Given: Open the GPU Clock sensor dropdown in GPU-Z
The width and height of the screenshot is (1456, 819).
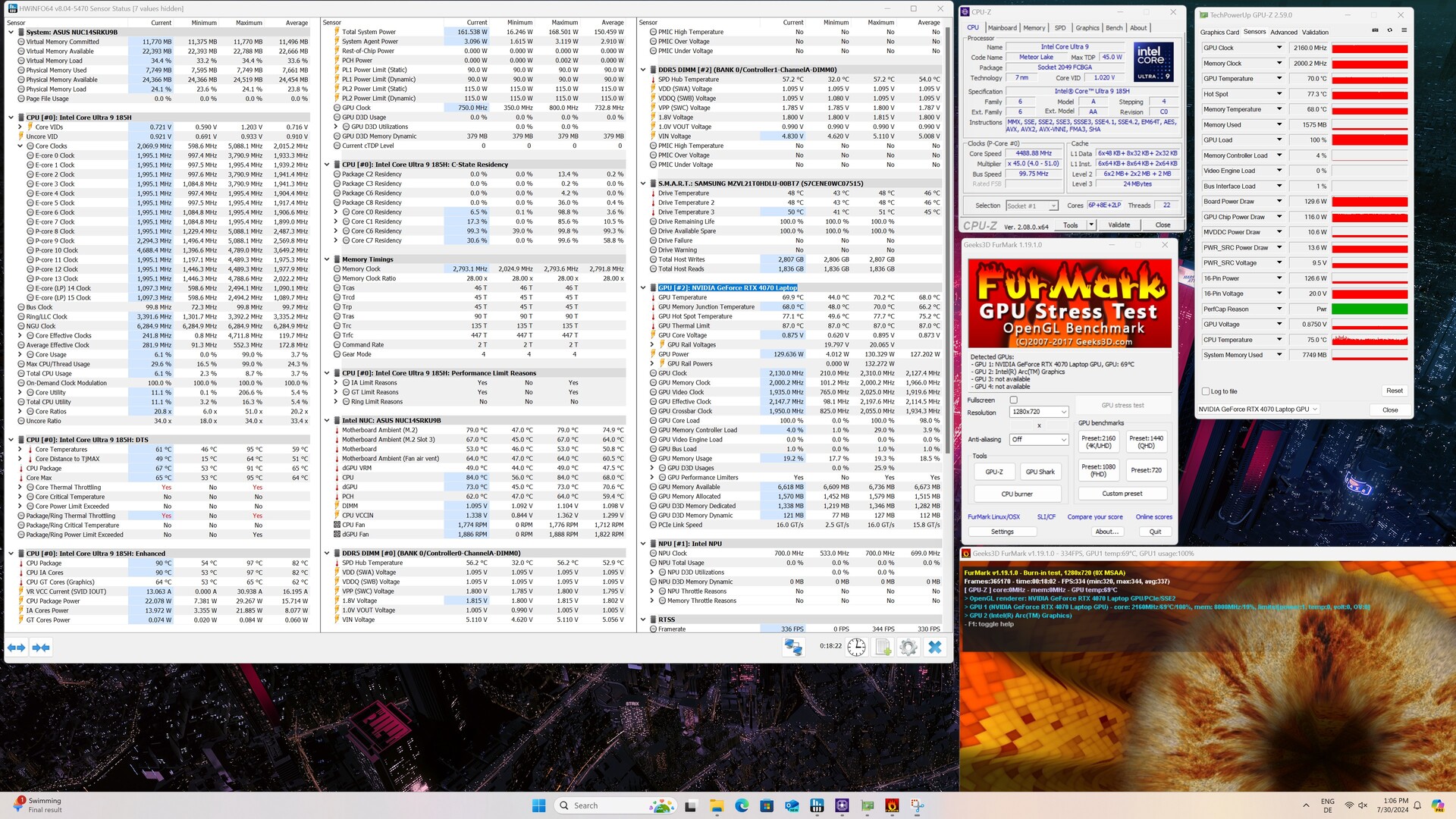Looking at the screenshot, I should 1279,48.
